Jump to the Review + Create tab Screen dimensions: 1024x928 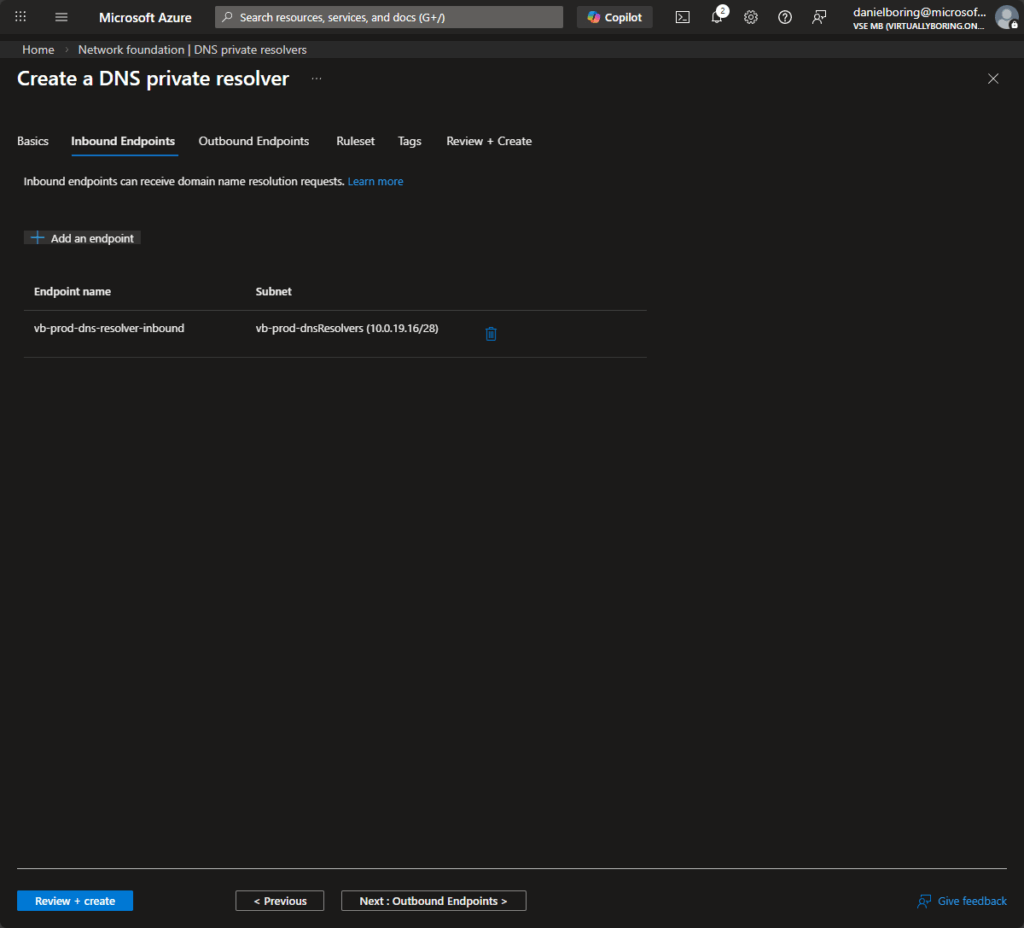point(488,141)
